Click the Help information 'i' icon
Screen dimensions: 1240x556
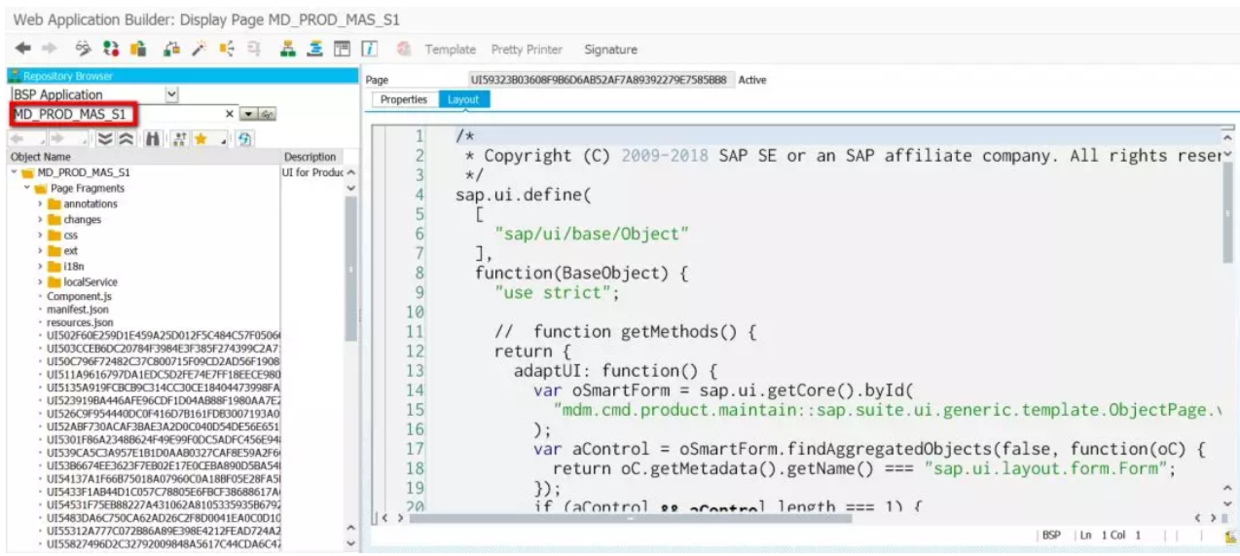368,49
